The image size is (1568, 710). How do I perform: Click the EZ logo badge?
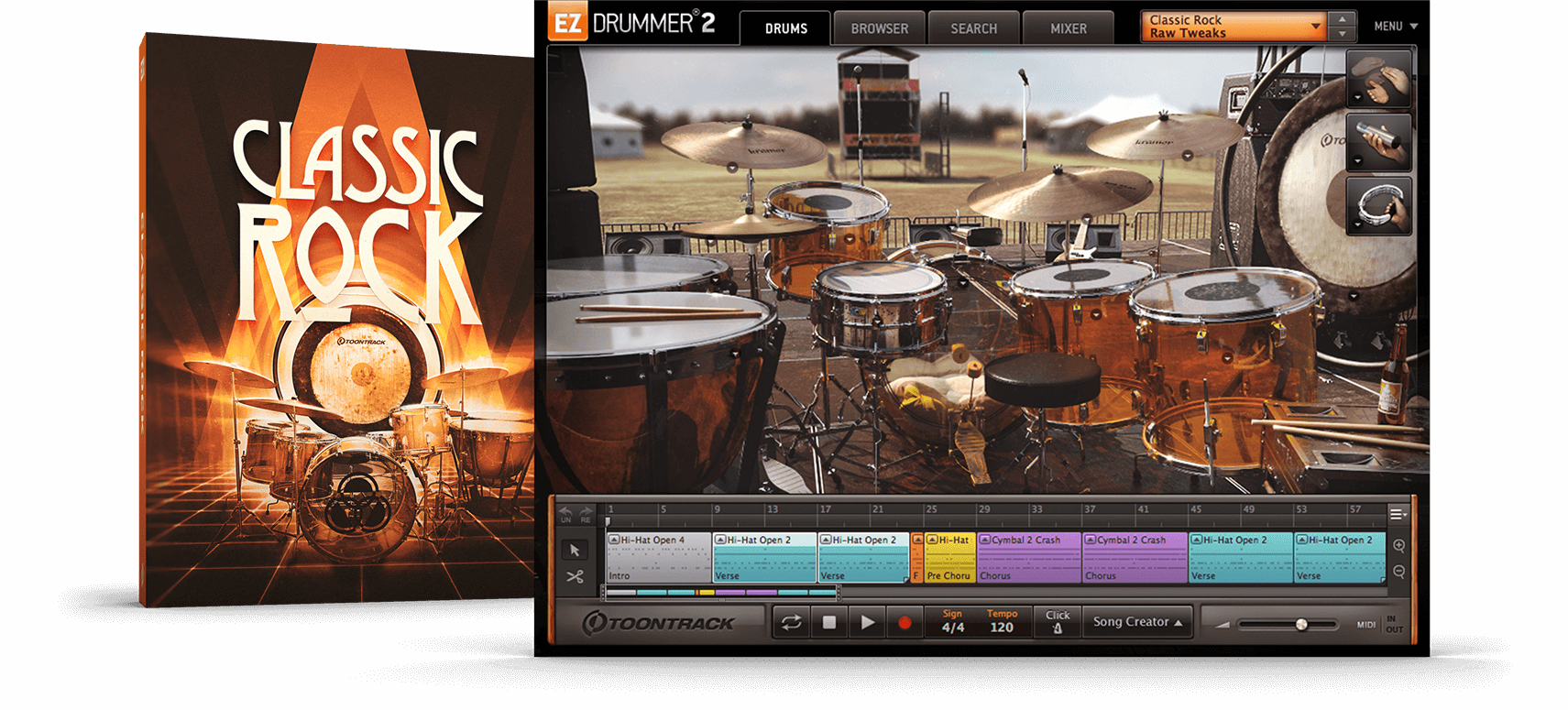click(x=567, y=23)
